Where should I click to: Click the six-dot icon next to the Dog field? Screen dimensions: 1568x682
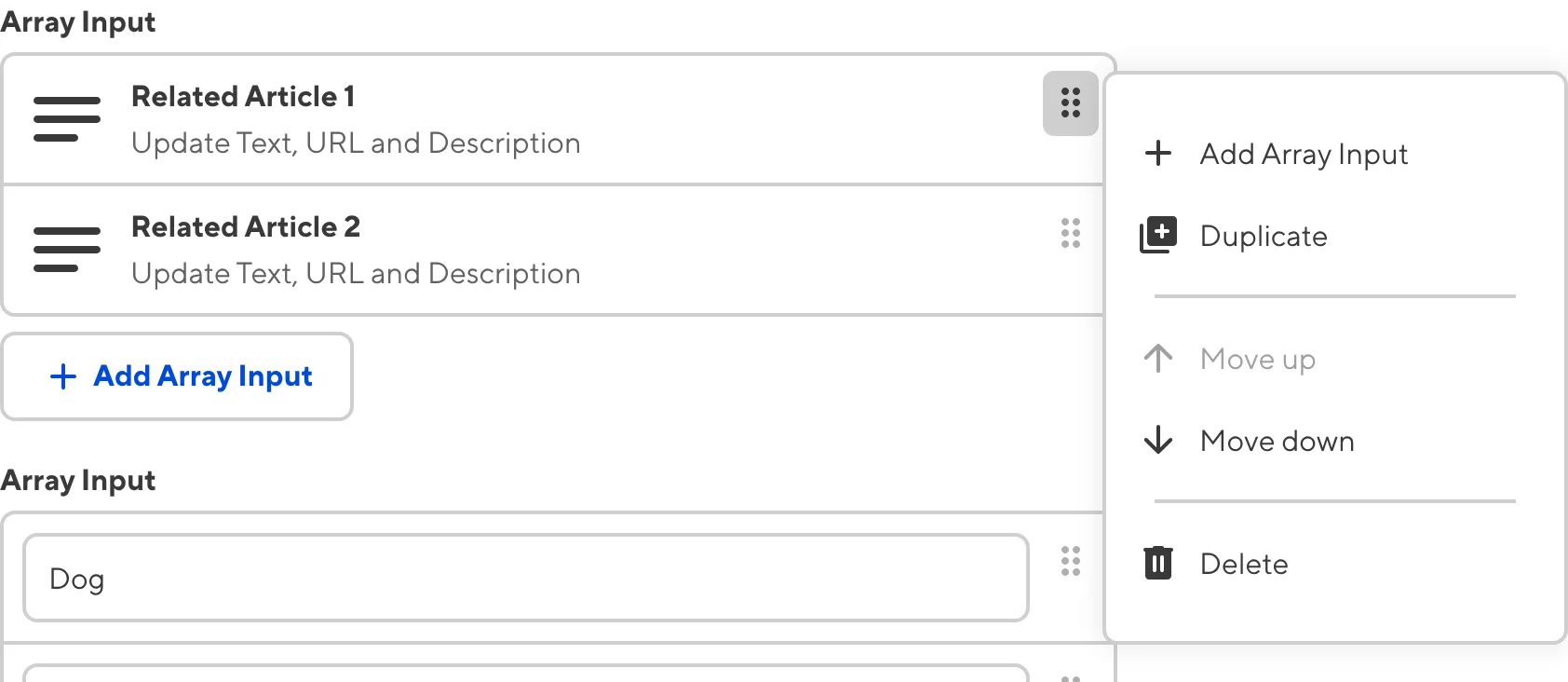point(1070,563)
